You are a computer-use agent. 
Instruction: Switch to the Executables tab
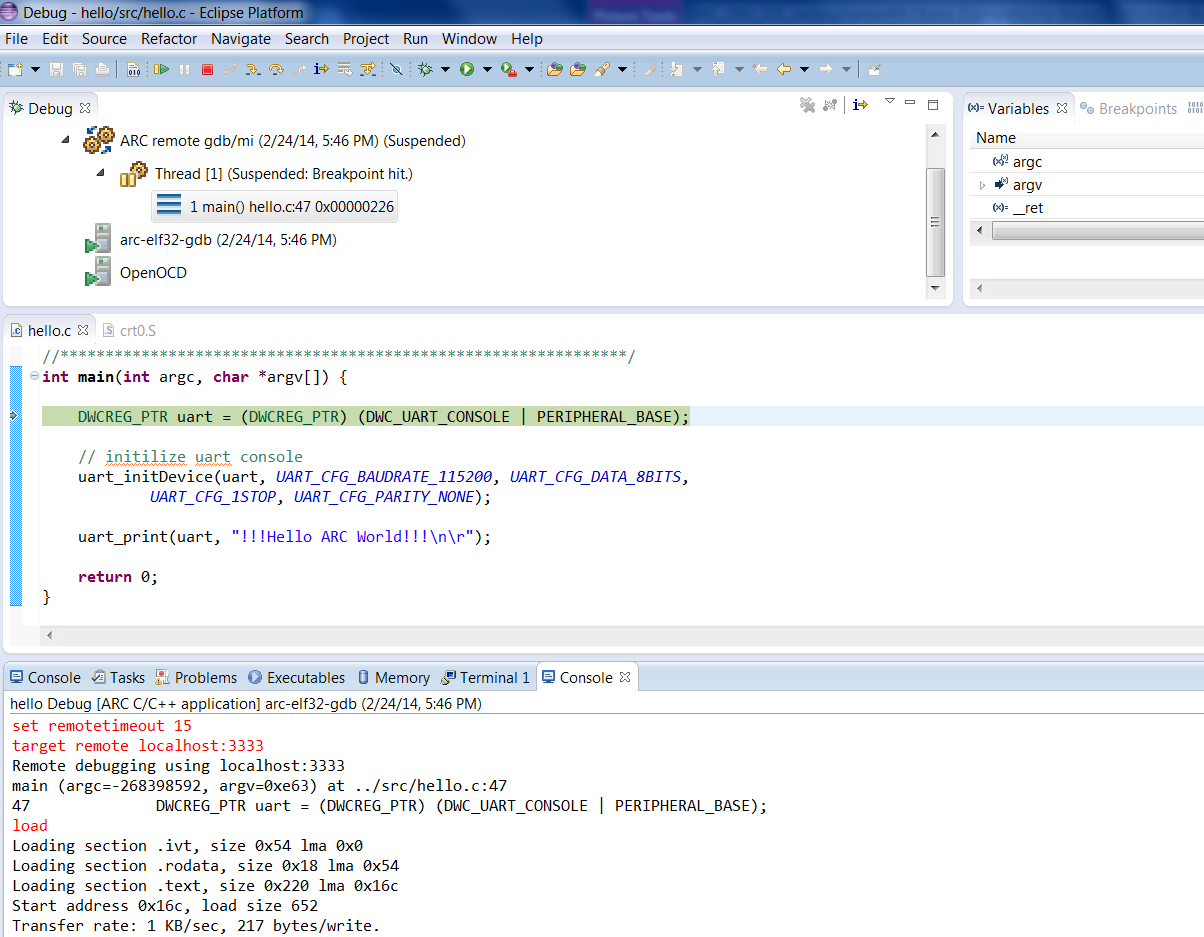(x=297, y=677)
